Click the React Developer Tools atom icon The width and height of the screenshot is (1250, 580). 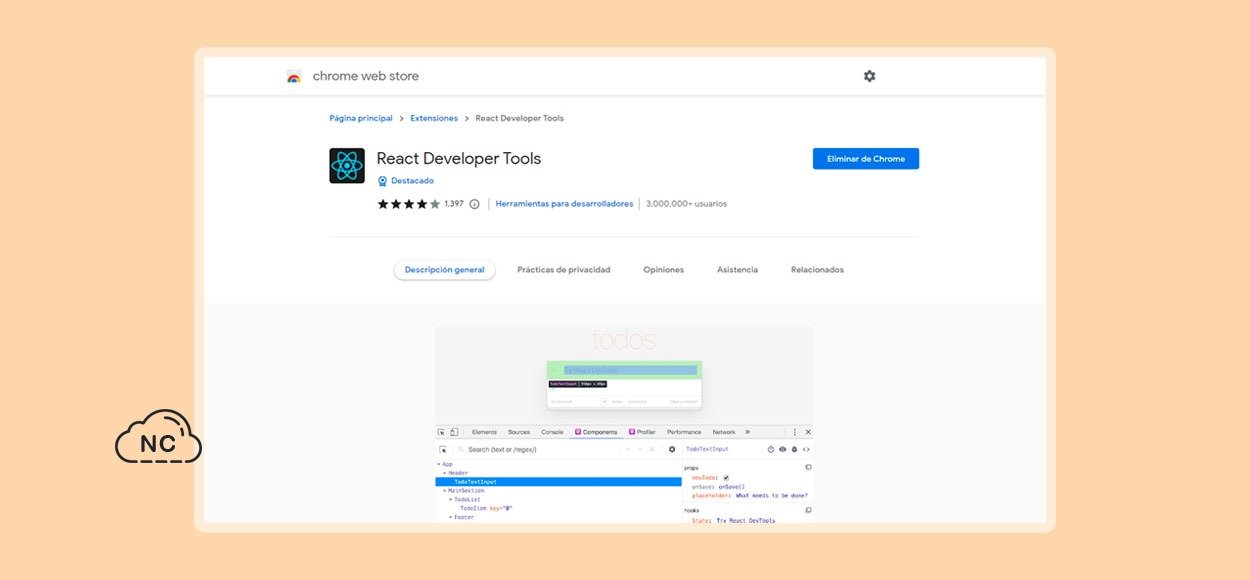(347, 166)
